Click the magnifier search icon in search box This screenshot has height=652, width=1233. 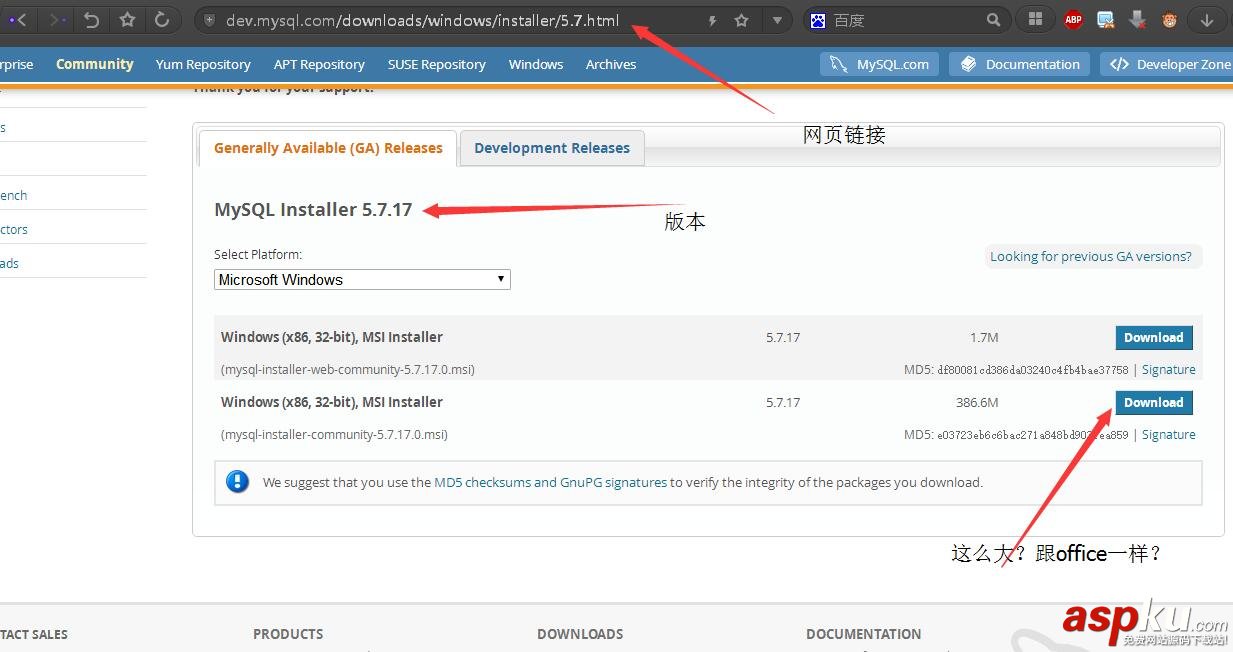(x=993, y=20)
